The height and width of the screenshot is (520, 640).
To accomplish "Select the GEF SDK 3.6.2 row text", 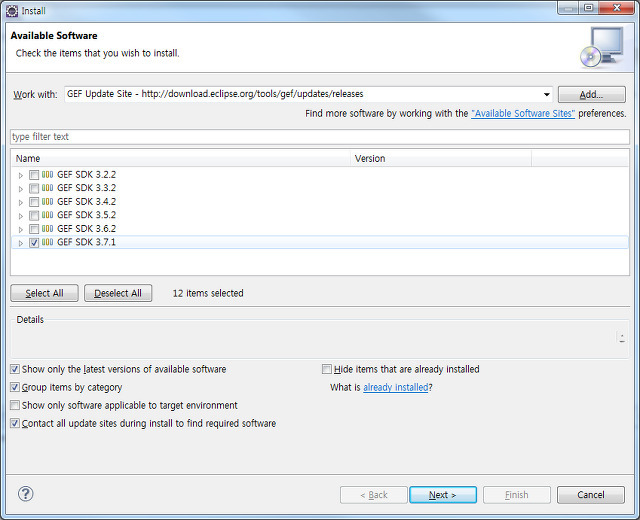I will click(87, 229).
